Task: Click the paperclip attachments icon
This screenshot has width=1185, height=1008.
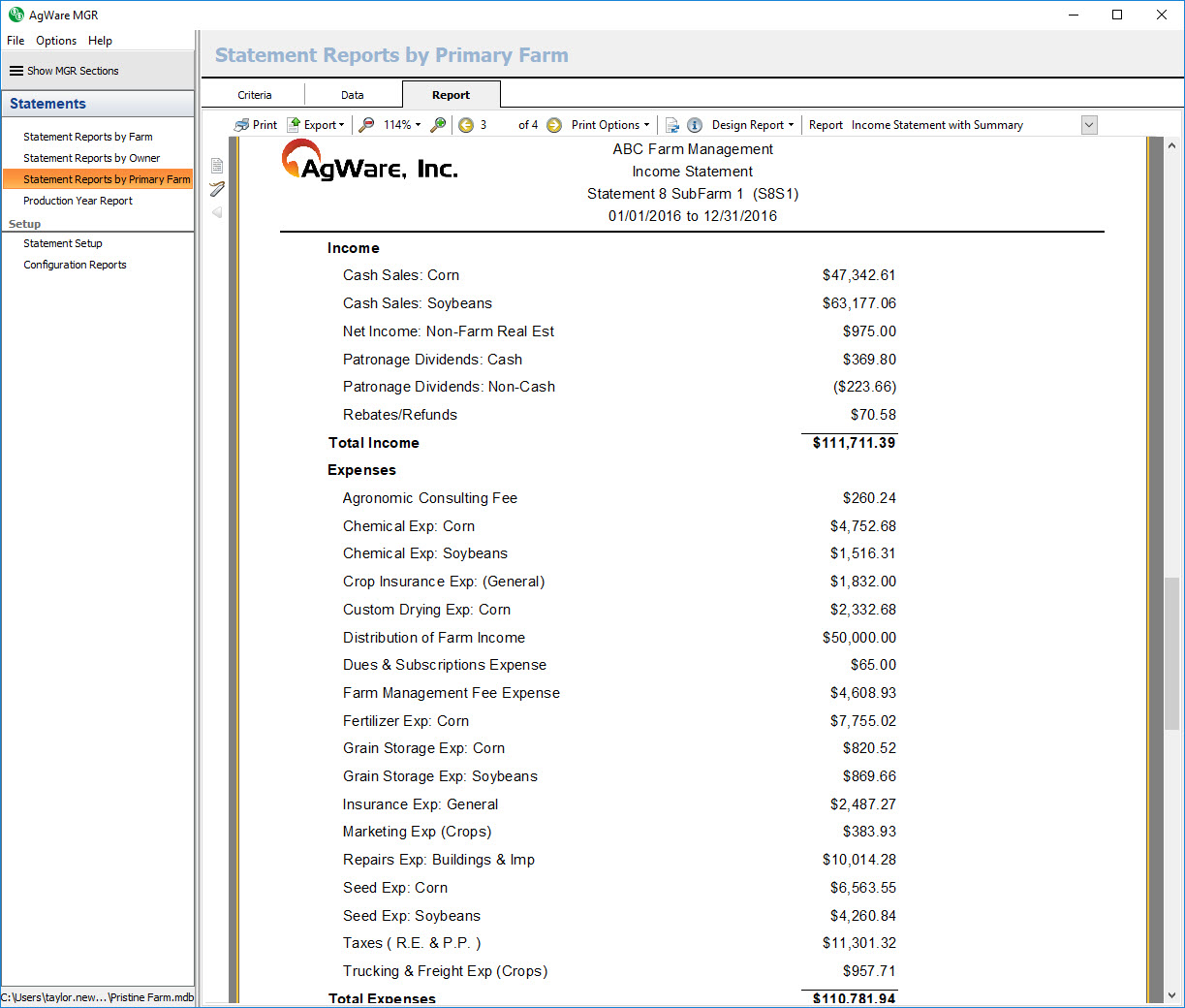Action: pyautogui.click(x=217, y=189)
